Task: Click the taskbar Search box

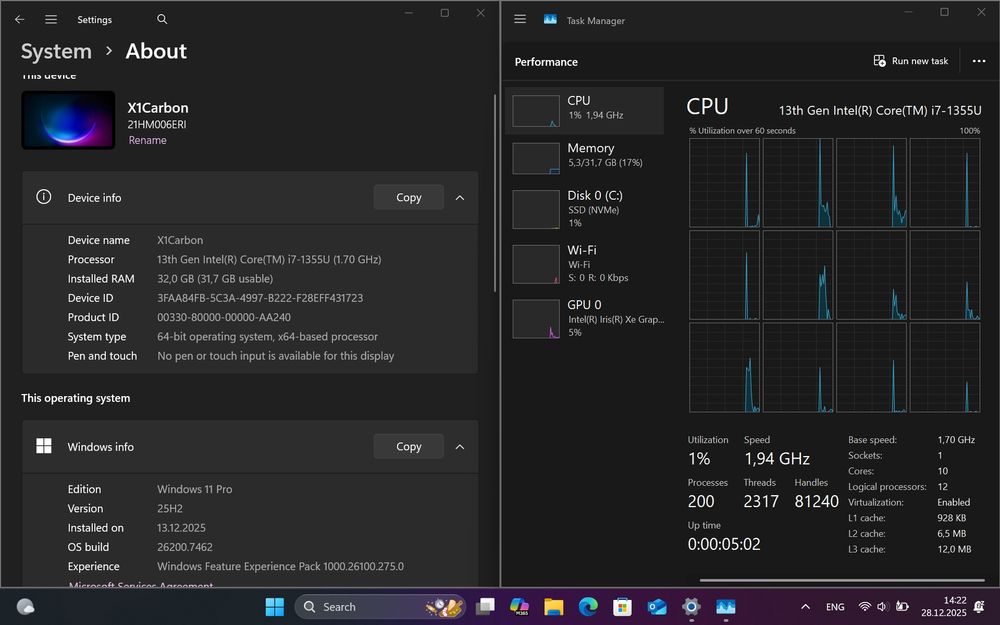Action: 380,607
